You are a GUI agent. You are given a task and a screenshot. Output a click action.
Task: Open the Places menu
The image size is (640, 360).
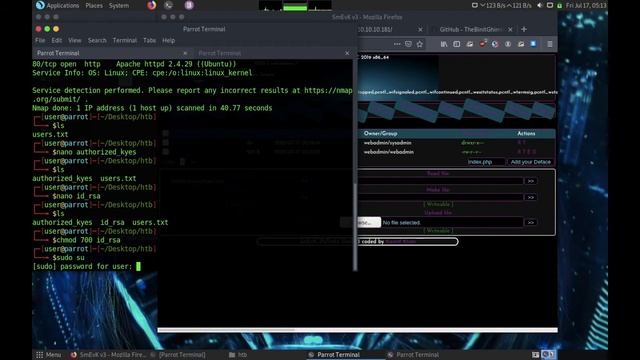[94, 5]
